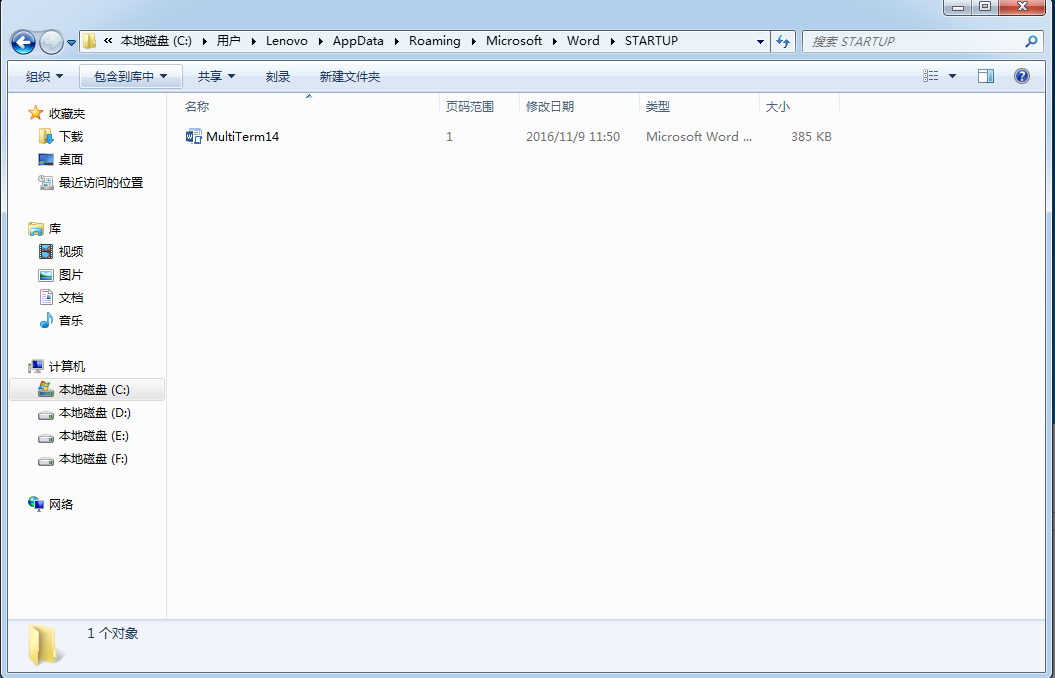The image size is (1055, 678).
Task: Open the 共享 dropdown menu
Action: pos(216,77)
